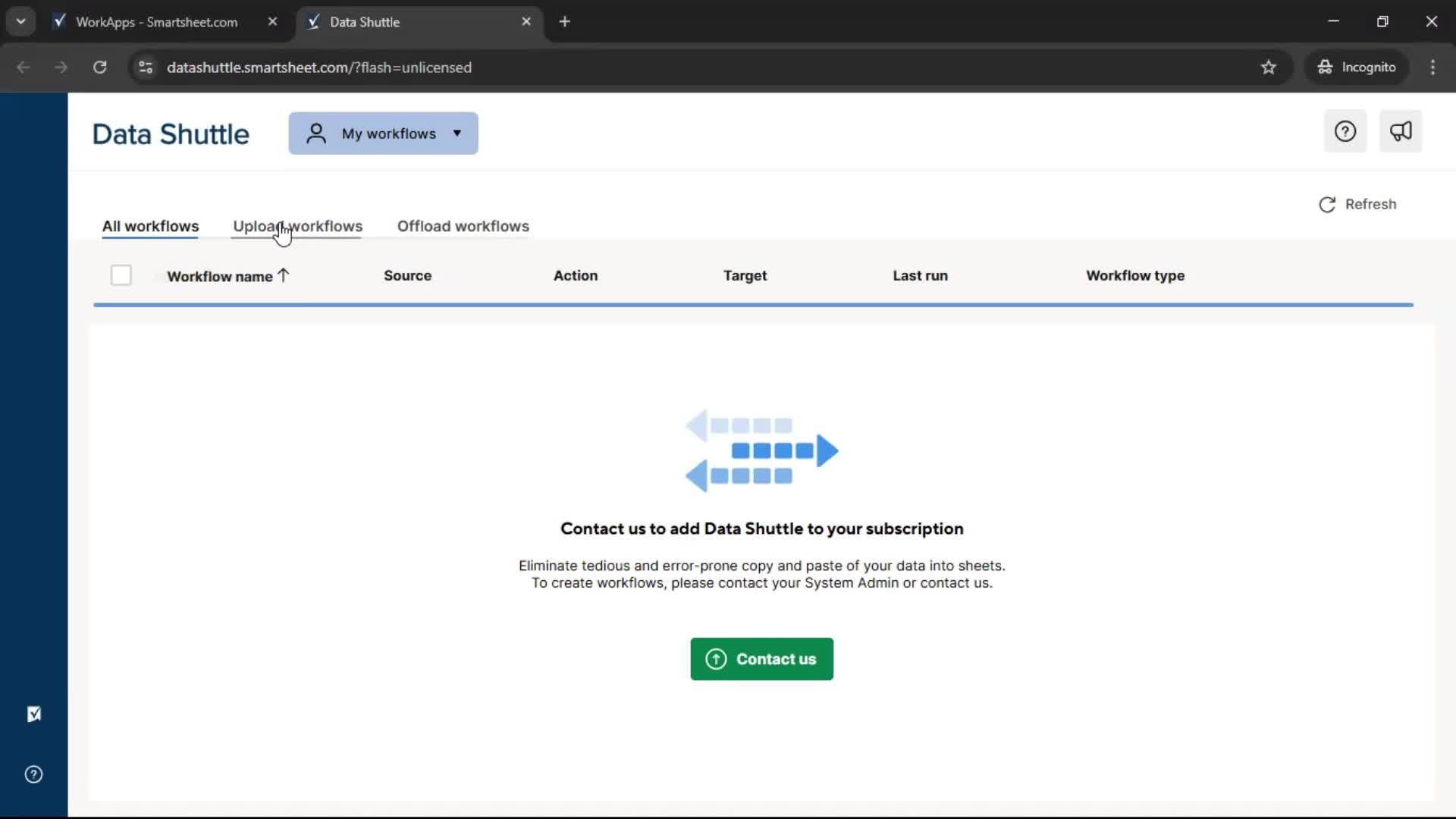
Task: Click the address bar URL field
Action: pyautogui.click(x=319, y=67)
